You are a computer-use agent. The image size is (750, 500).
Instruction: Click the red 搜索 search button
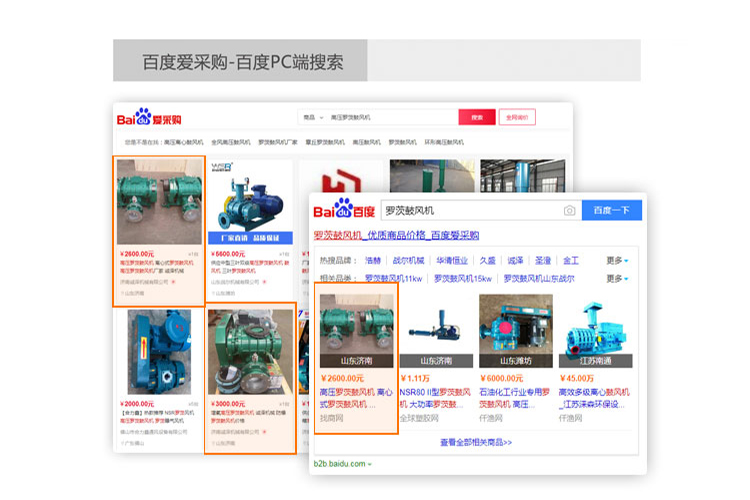pyautogui.click(x=477, y=117)
